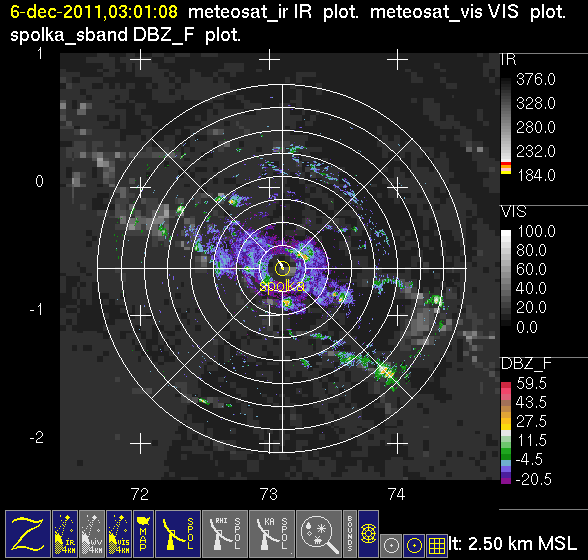The height and width of the screenshot is (560, 588).
Task: Click the spolka radar site marker
Action: coord(282,268)
